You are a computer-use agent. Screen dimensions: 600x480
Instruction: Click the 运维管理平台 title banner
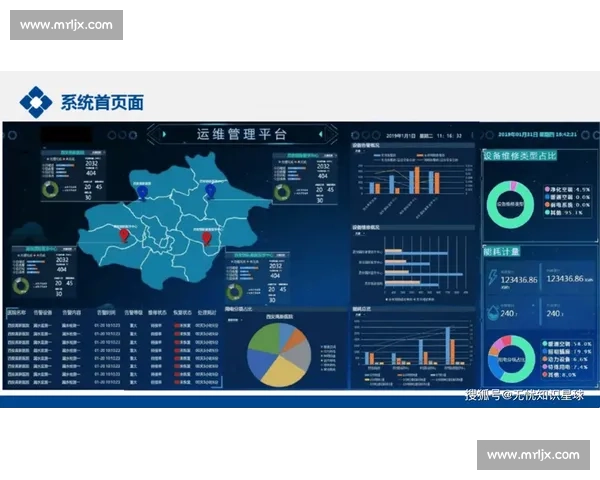[242, 134]
